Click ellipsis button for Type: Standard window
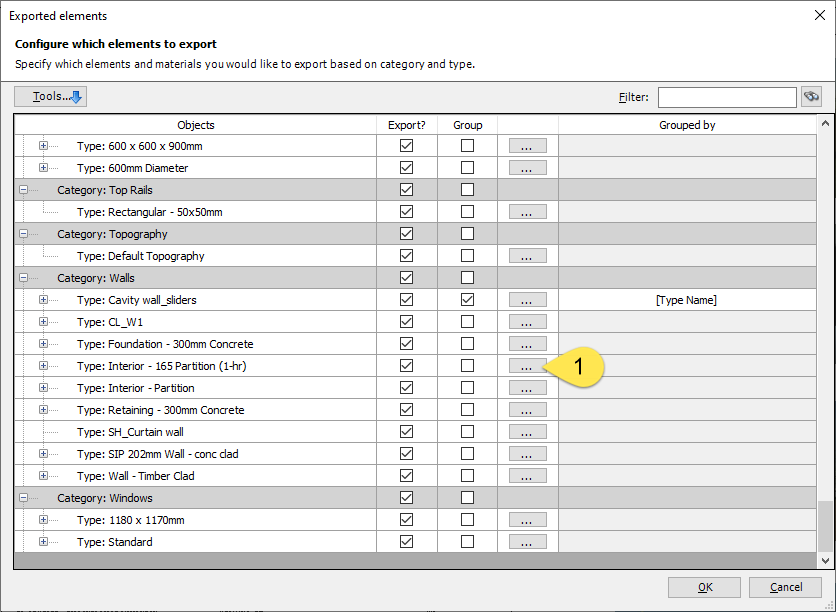Image resolution: width=836 pixels, height=612 pixels. [527, 542]
